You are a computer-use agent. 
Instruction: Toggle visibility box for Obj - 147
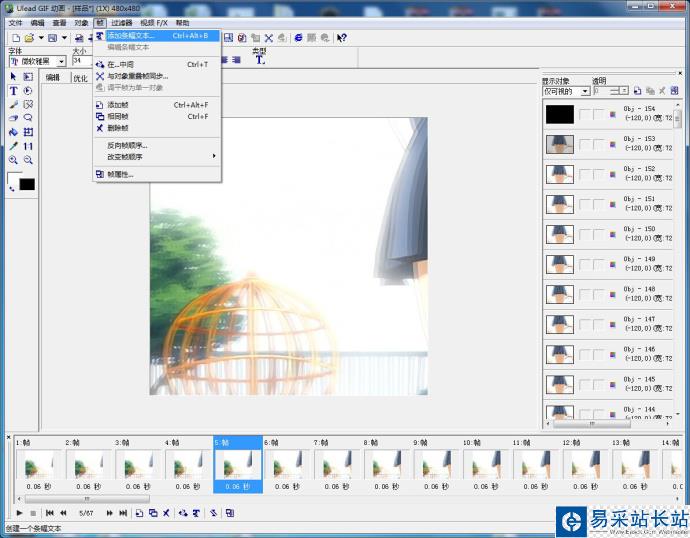point(585,325)
